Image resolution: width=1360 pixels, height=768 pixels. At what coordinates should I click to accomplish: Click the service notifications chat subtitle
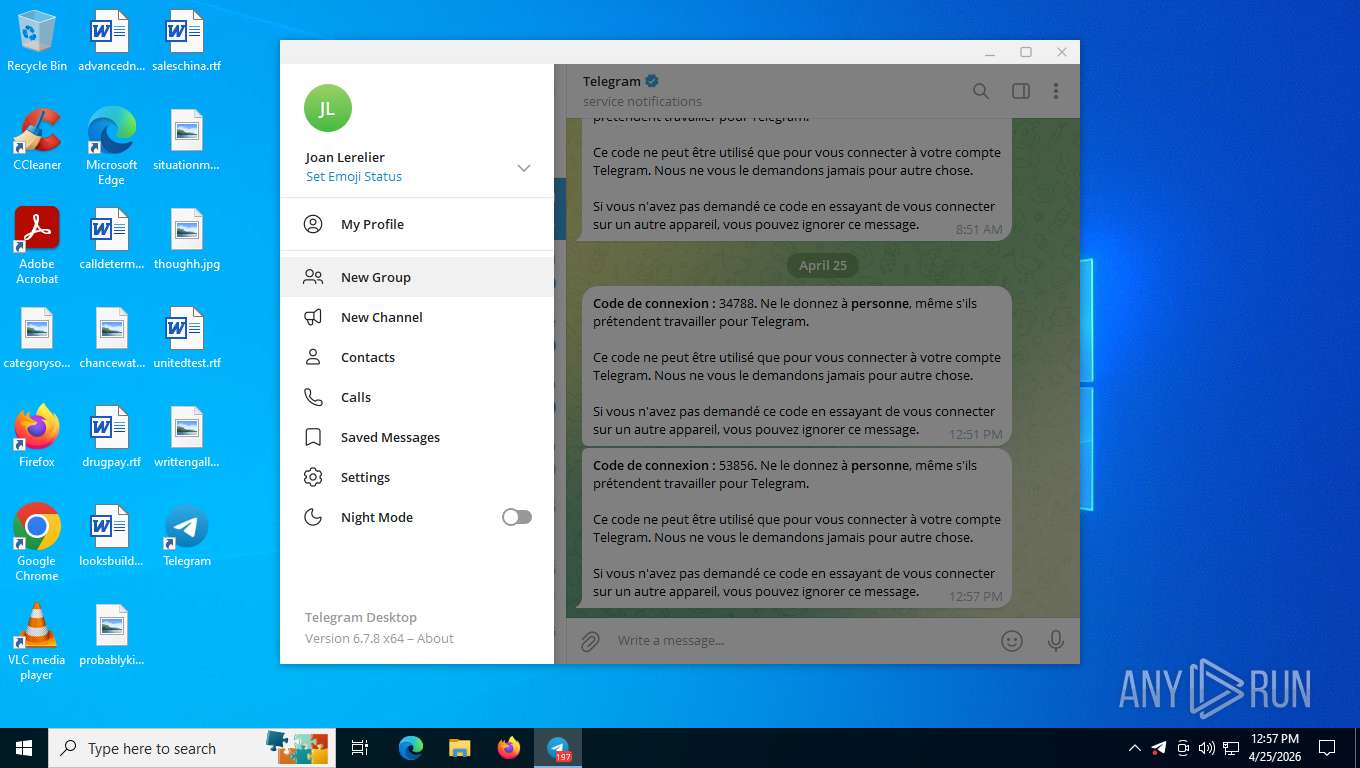pyautogui.click(x=642, y=101)
